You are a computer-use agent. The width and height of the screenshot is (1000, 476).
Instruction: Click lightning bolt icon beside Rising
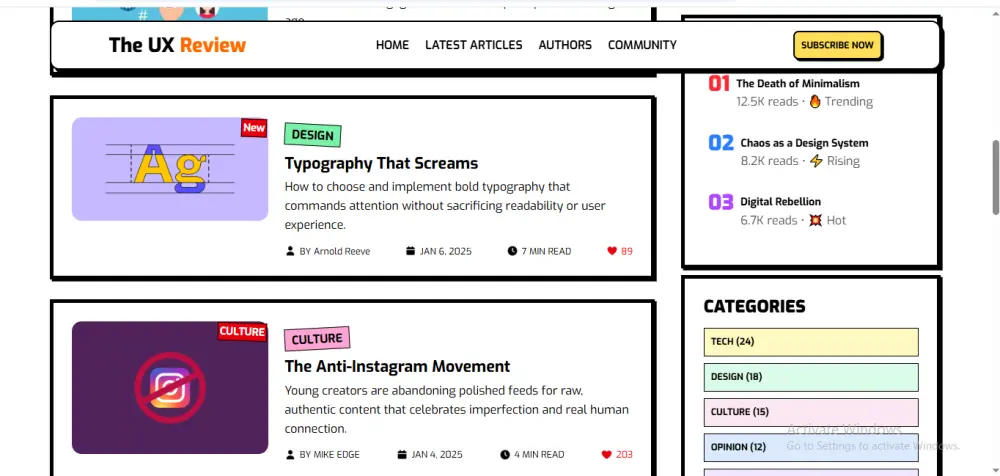click(x=816, y=161)
